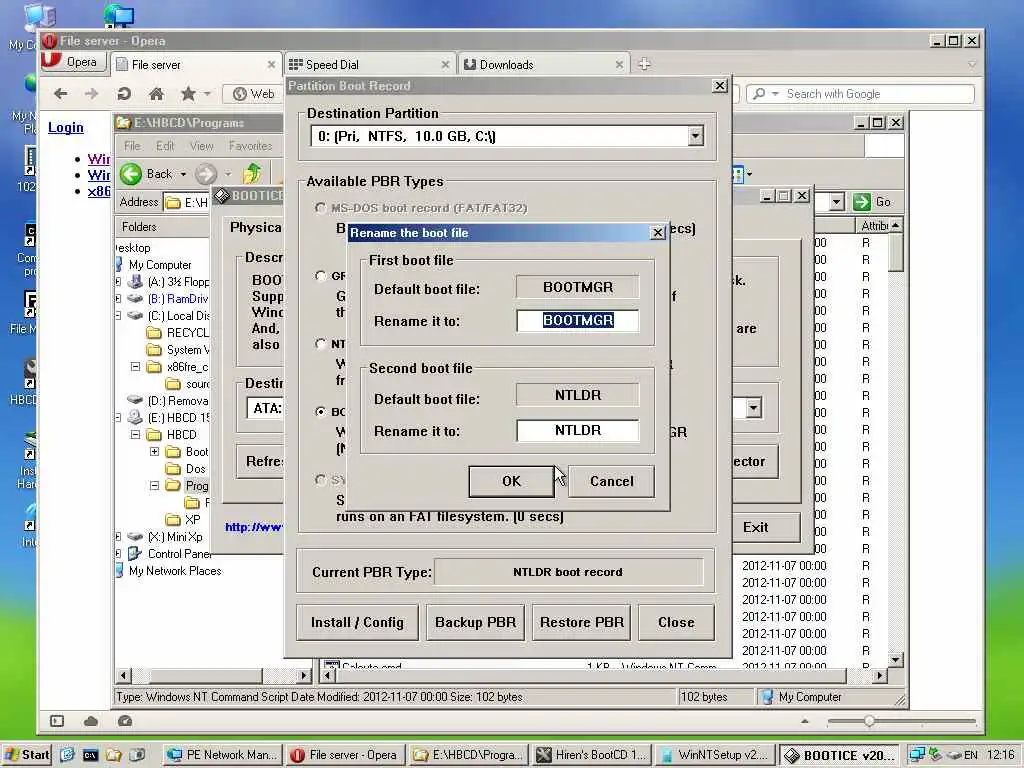Click the Opera Link cloud icon
This screenshot has width=1024, height=768.
[91, 721]
